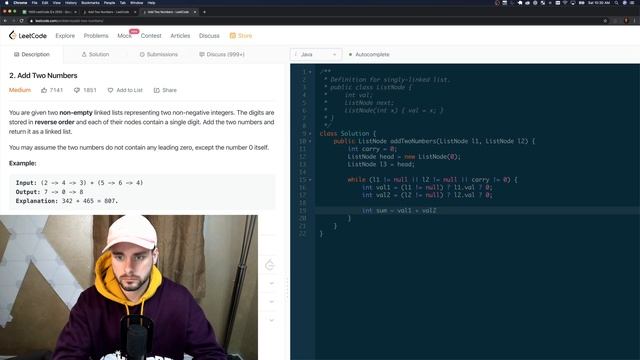Screen dimensions: 640x360
Task: Close the active Add Two Numbers tab
Action: click(x=195, y=12)
